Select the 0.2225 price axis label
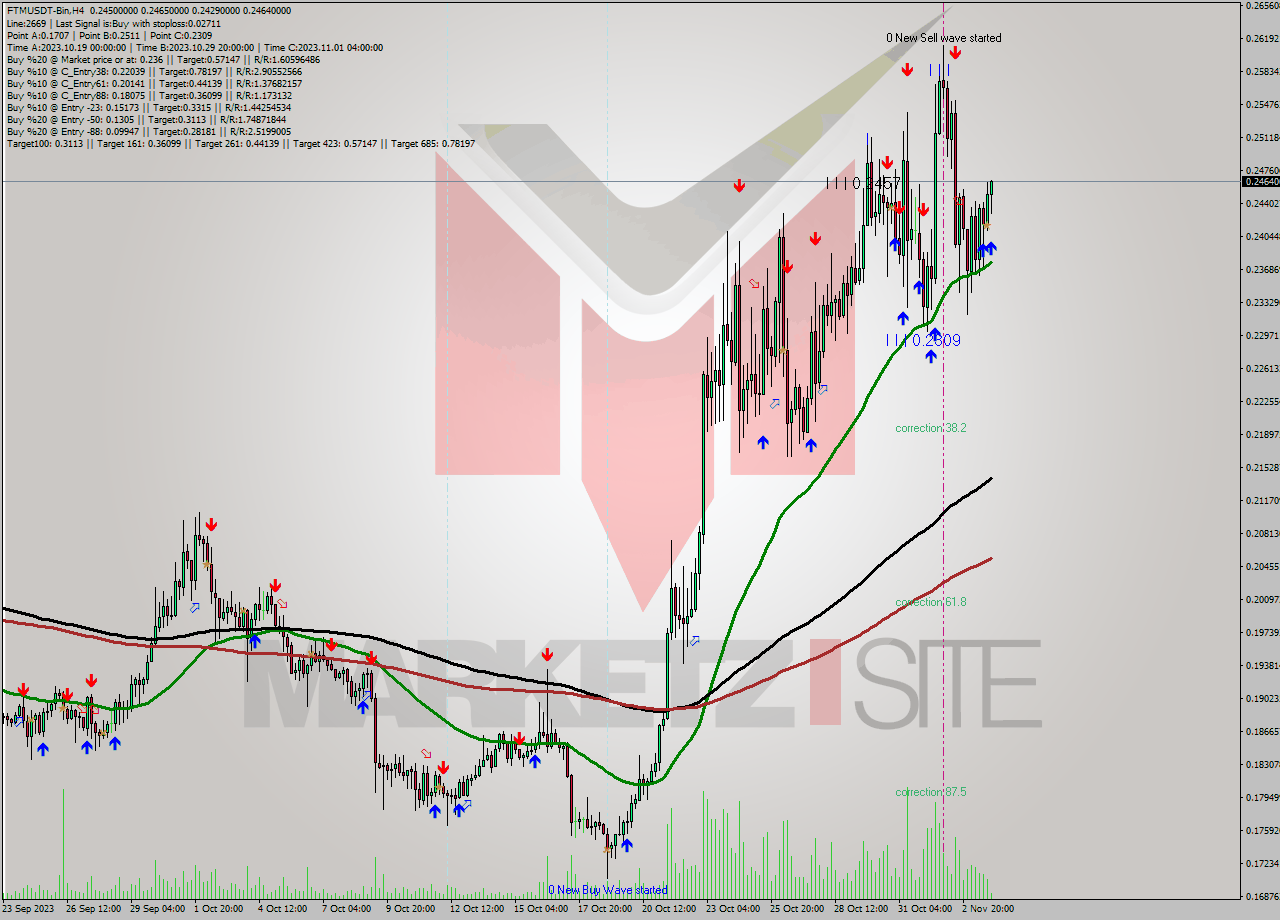This screenshot has height=920, width=1280. tap(1262, 402)
